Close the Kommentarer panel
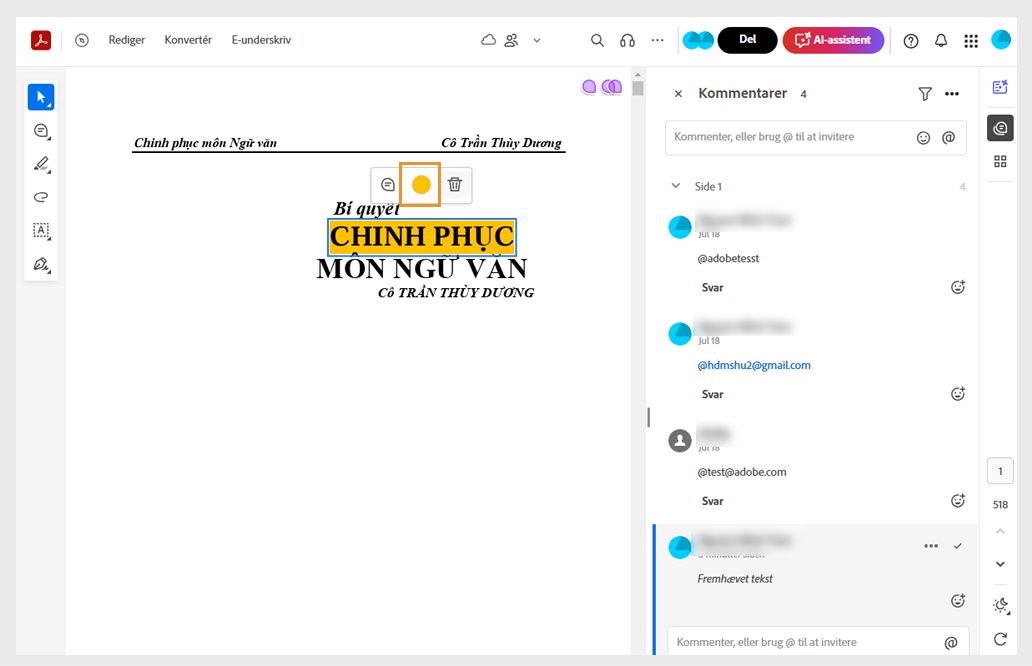 [678, 94]
